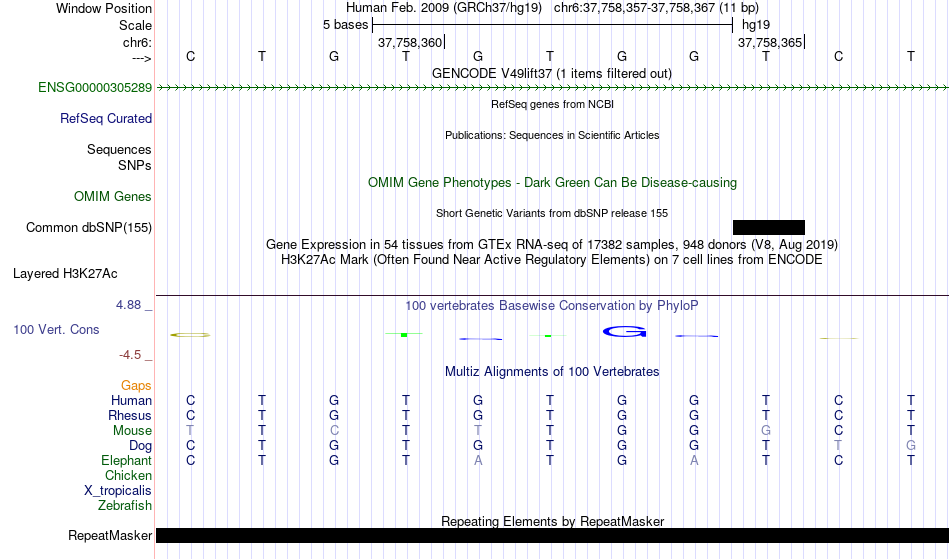This screenshot has height=559, width=950.
Task: Click the 100 Vert. Cons track label
Action: [56, 329]
